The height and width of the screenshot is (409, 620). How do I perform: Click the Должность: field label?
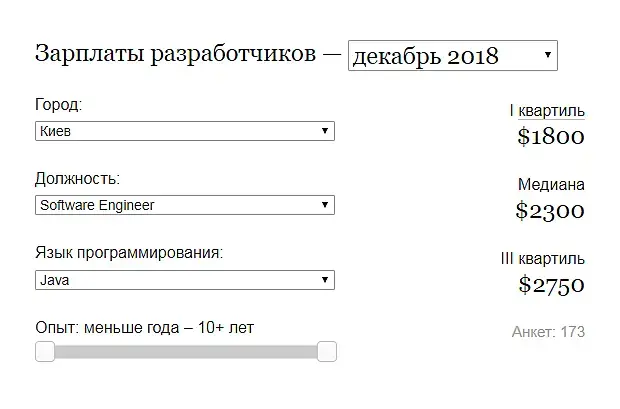pyautogui.click(x=77, y=179)
